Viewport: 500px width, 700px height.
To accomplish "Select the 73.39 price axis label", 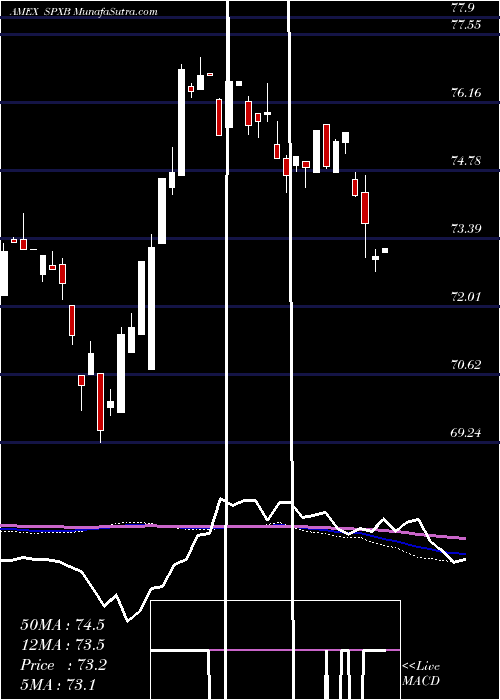I will tap(466, 229).
